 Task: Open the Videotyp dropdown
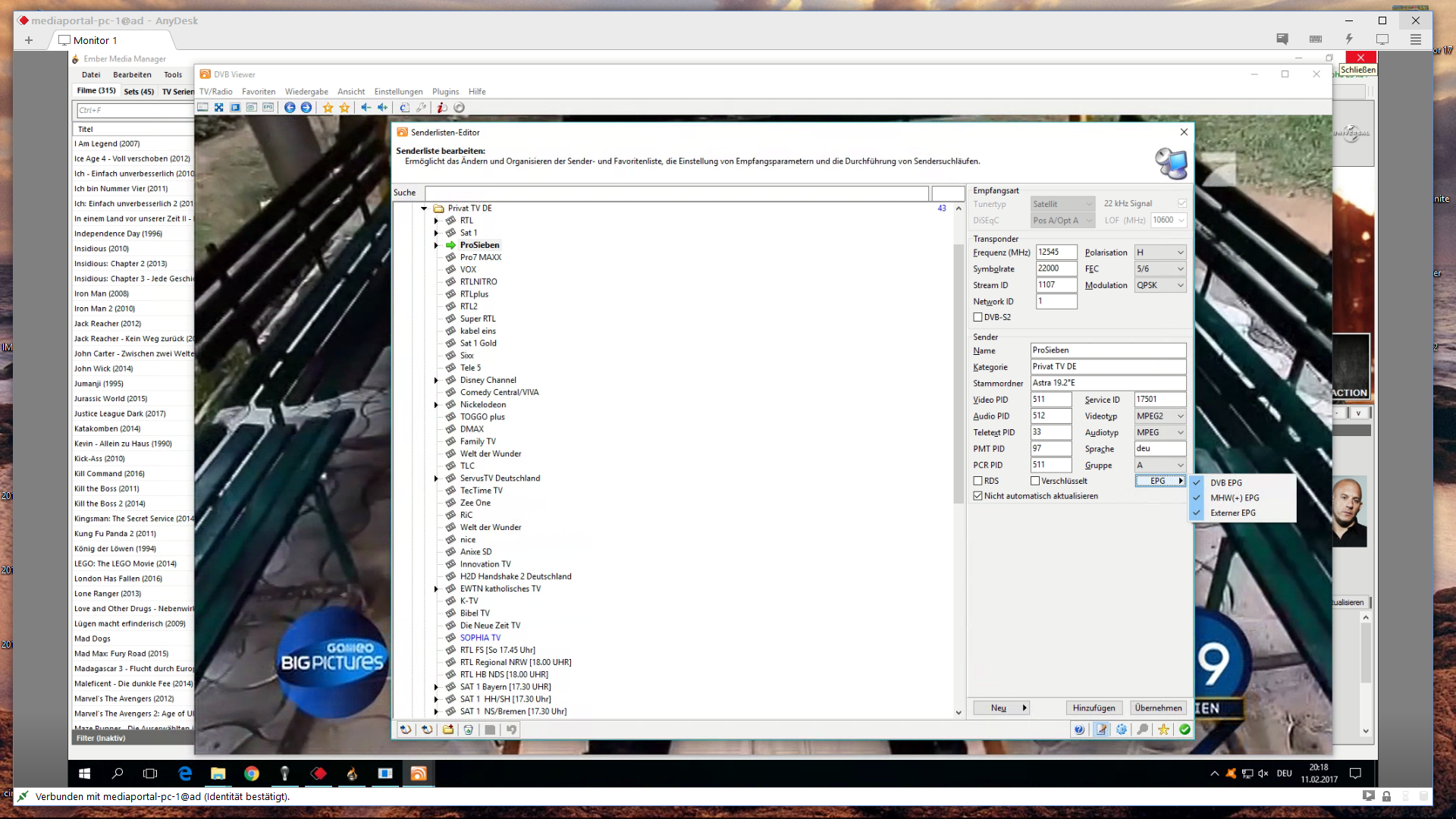[1160, 416]
